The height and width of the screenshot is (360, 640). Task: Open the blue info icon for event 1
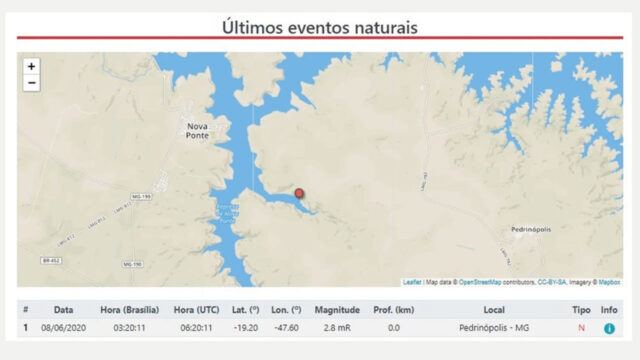point(609,328)
